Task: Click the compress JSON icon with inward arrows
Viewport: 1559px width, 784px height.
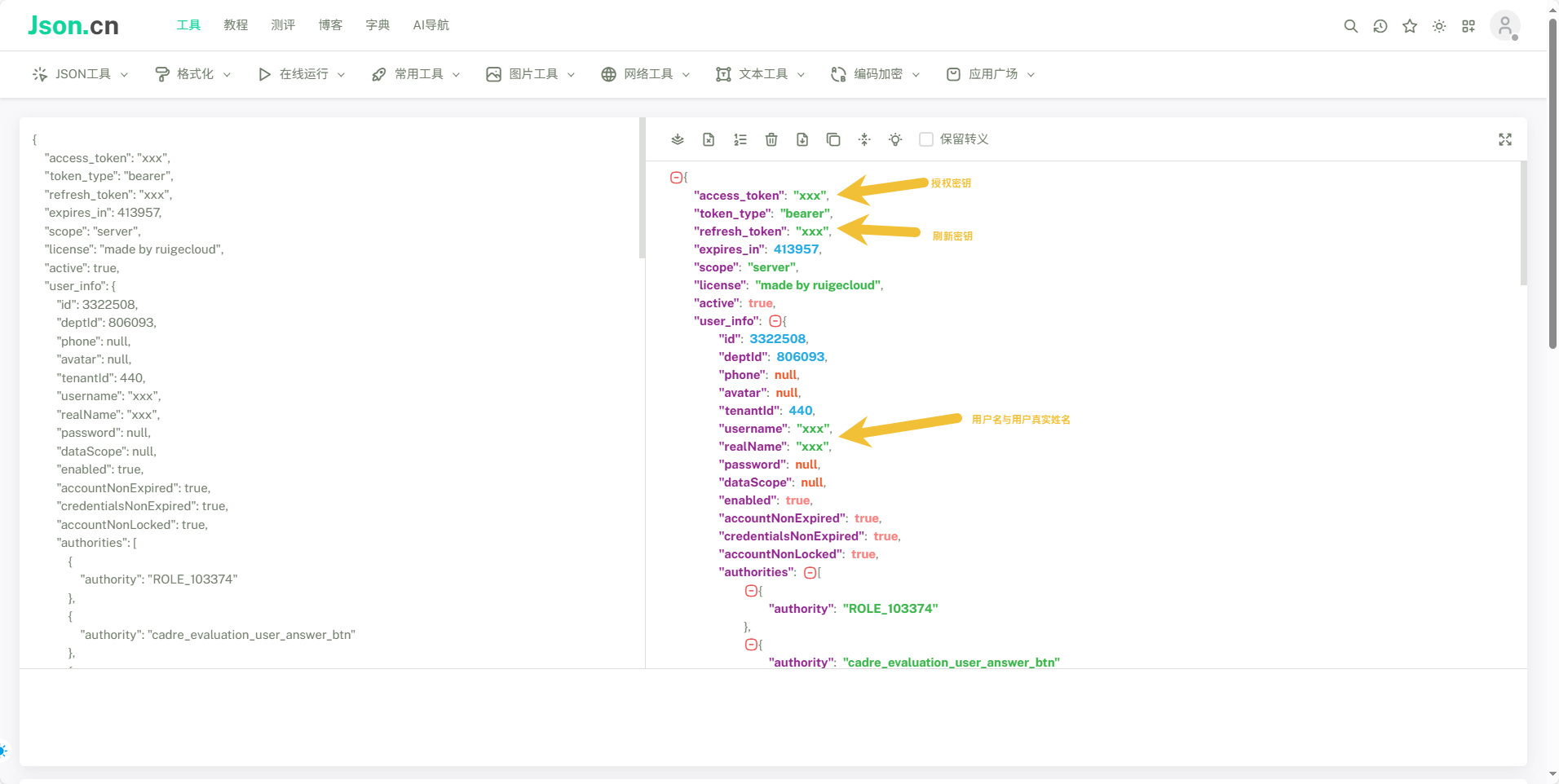Action: coord(864,139)
